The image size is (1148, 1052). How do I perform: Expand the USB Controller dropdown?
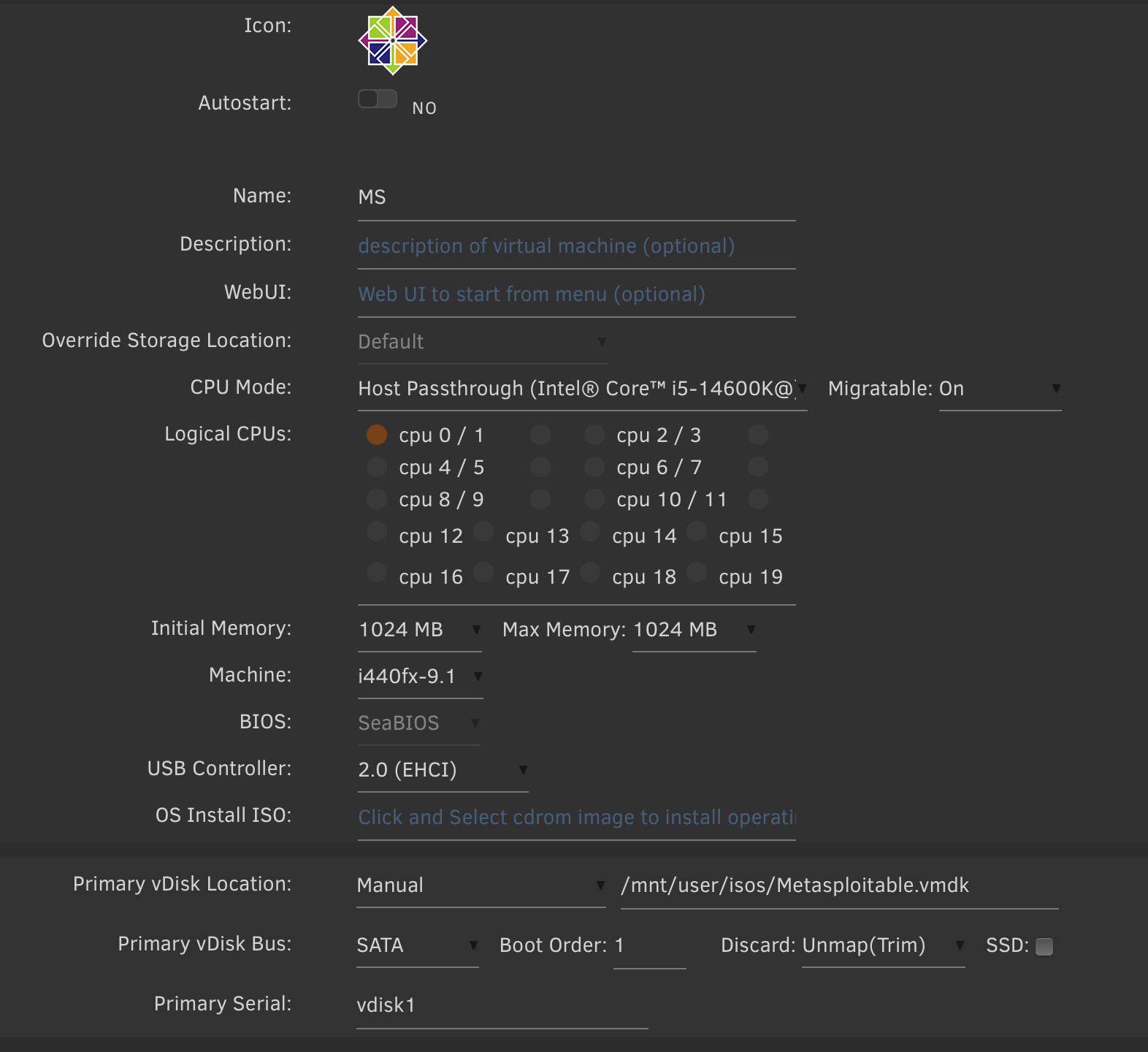[442, 770]
